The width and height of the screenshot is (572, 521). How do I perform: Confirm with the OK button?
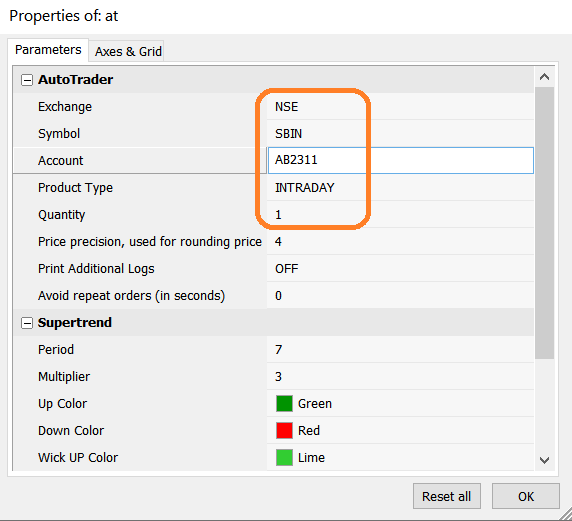(526, 496)
